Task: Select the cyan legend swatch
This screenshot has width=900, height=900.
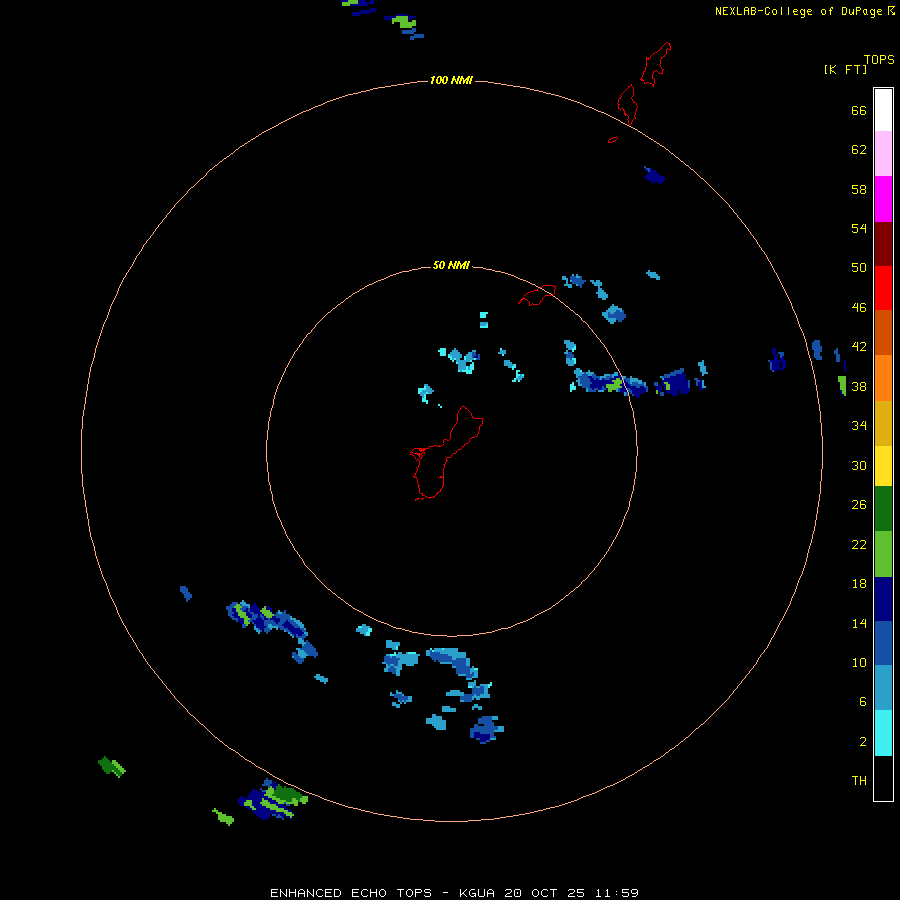Action: pyautogui.click(x=883, y=733)
